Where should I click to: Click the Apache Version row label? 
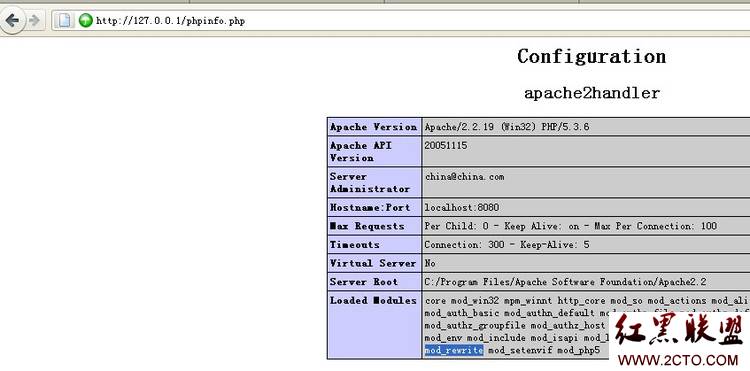click(x=374, y=127)
